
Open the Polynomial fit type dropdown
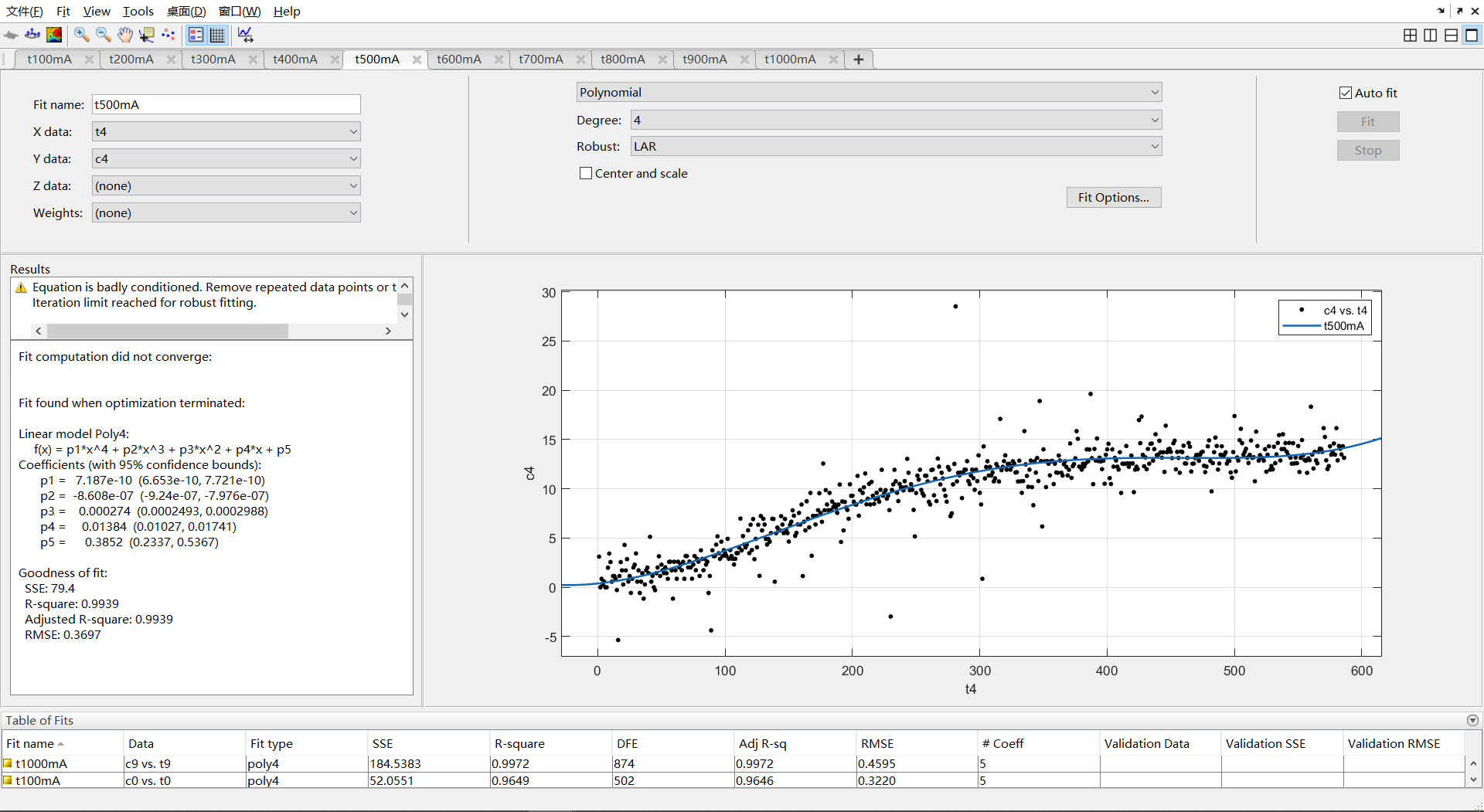[x=869, y=92]
